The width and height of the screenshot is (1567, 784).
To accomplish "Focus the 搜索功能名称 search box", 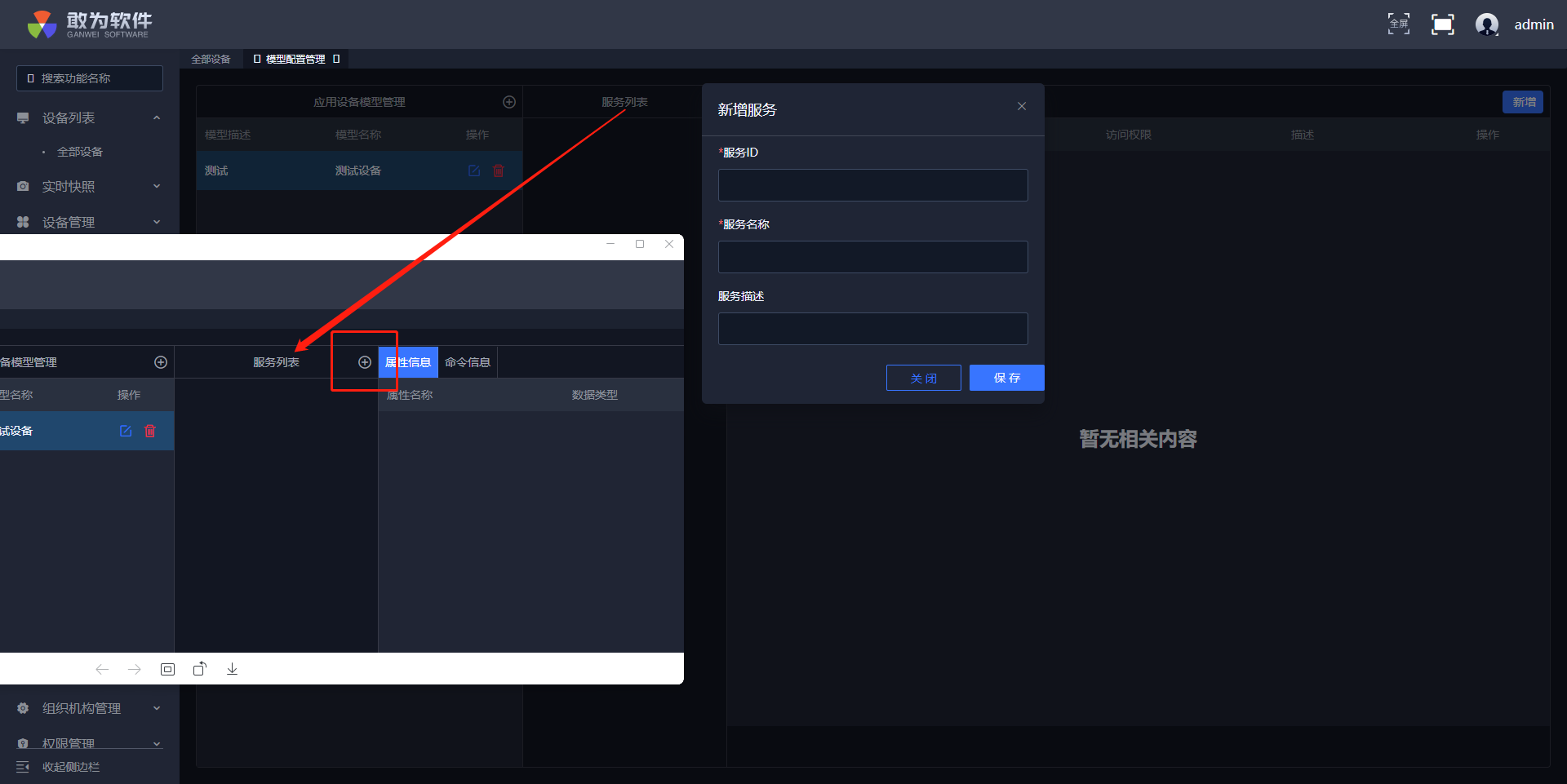I will click(90, 78).
